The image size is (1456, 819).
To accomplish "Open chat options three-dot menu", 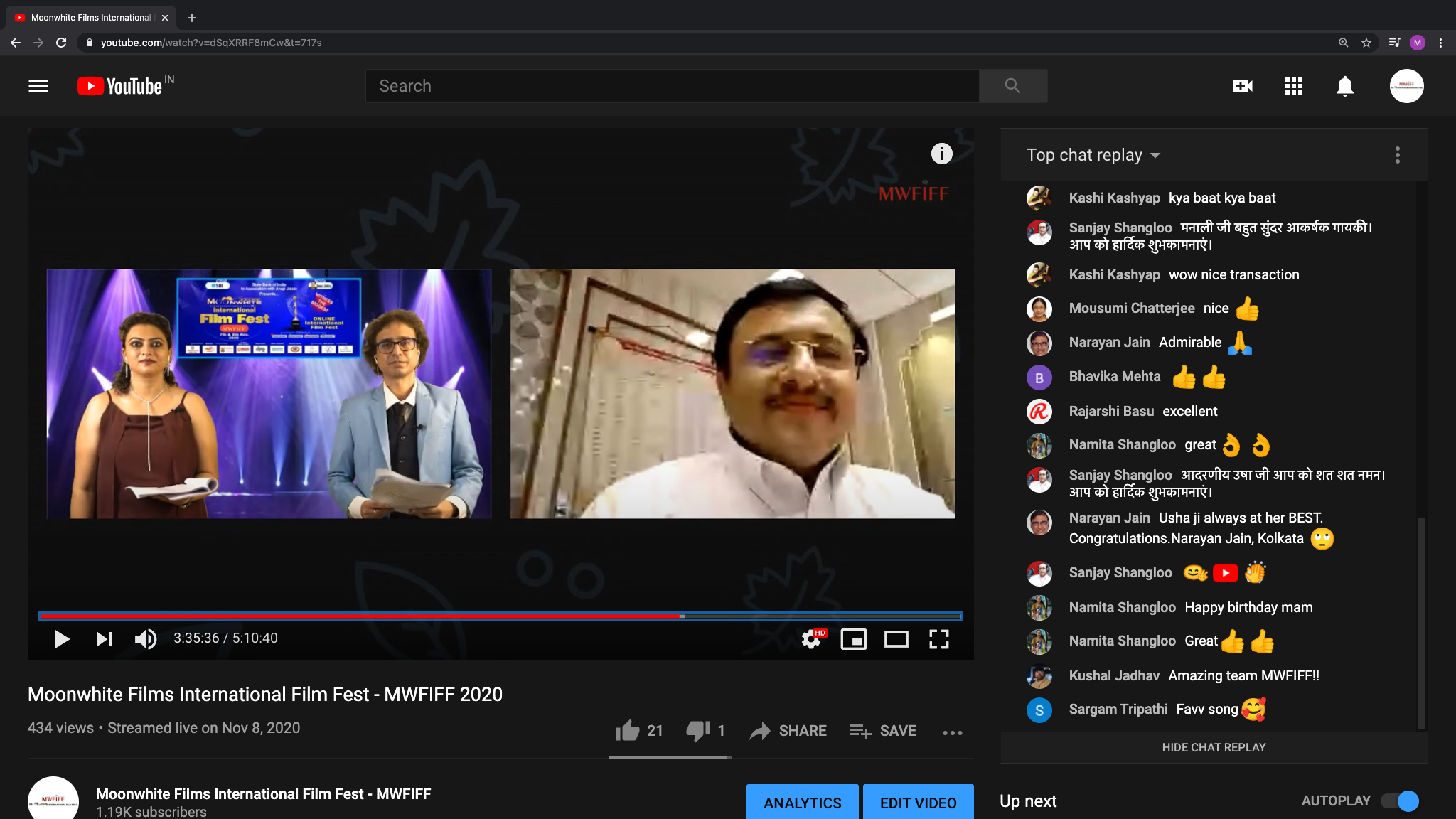I will tap(1398, 155).
